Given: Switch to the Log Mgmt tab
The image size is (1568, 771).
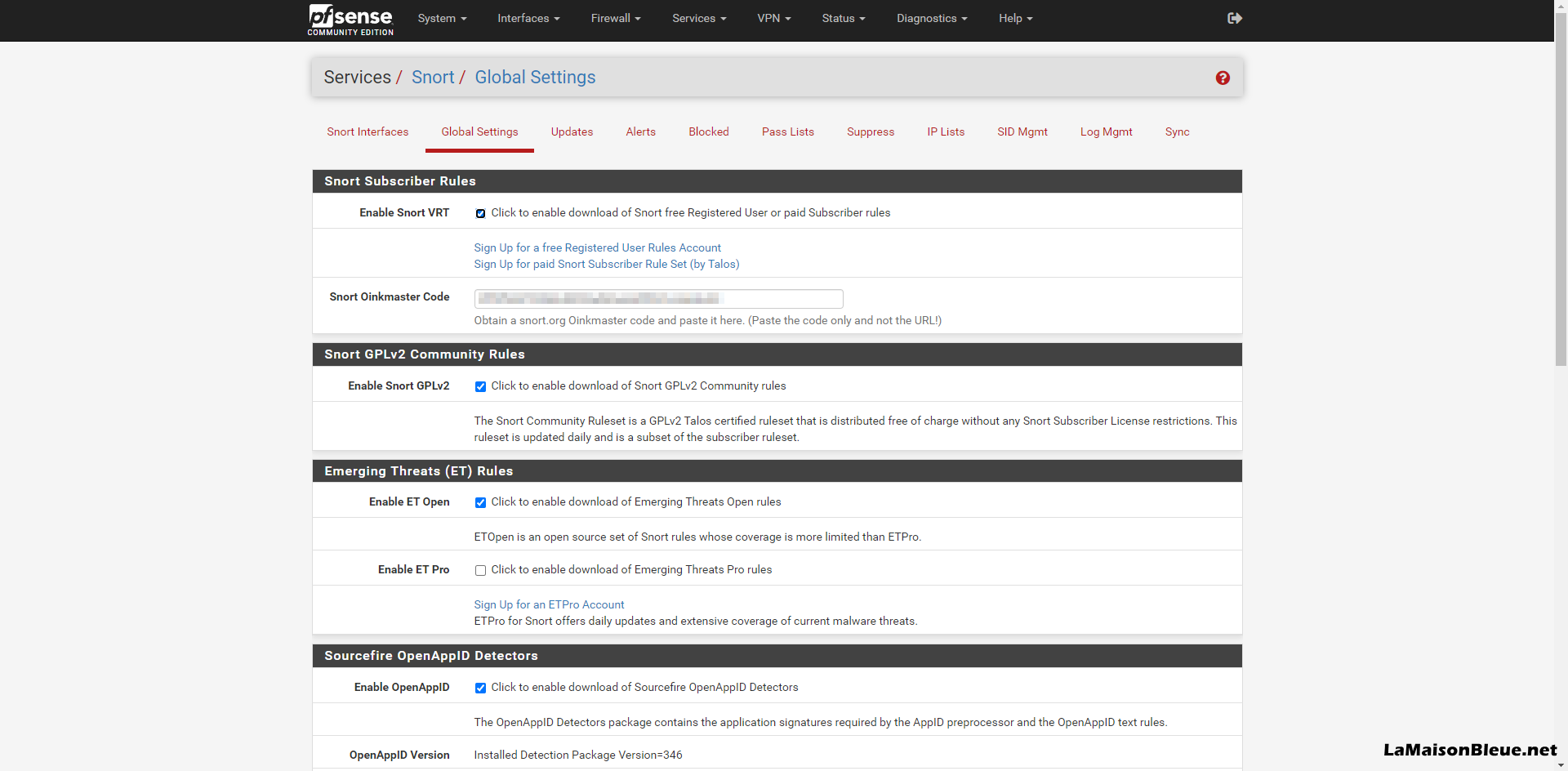Looking at the screenshot, I should click(x=1106, y=131).
